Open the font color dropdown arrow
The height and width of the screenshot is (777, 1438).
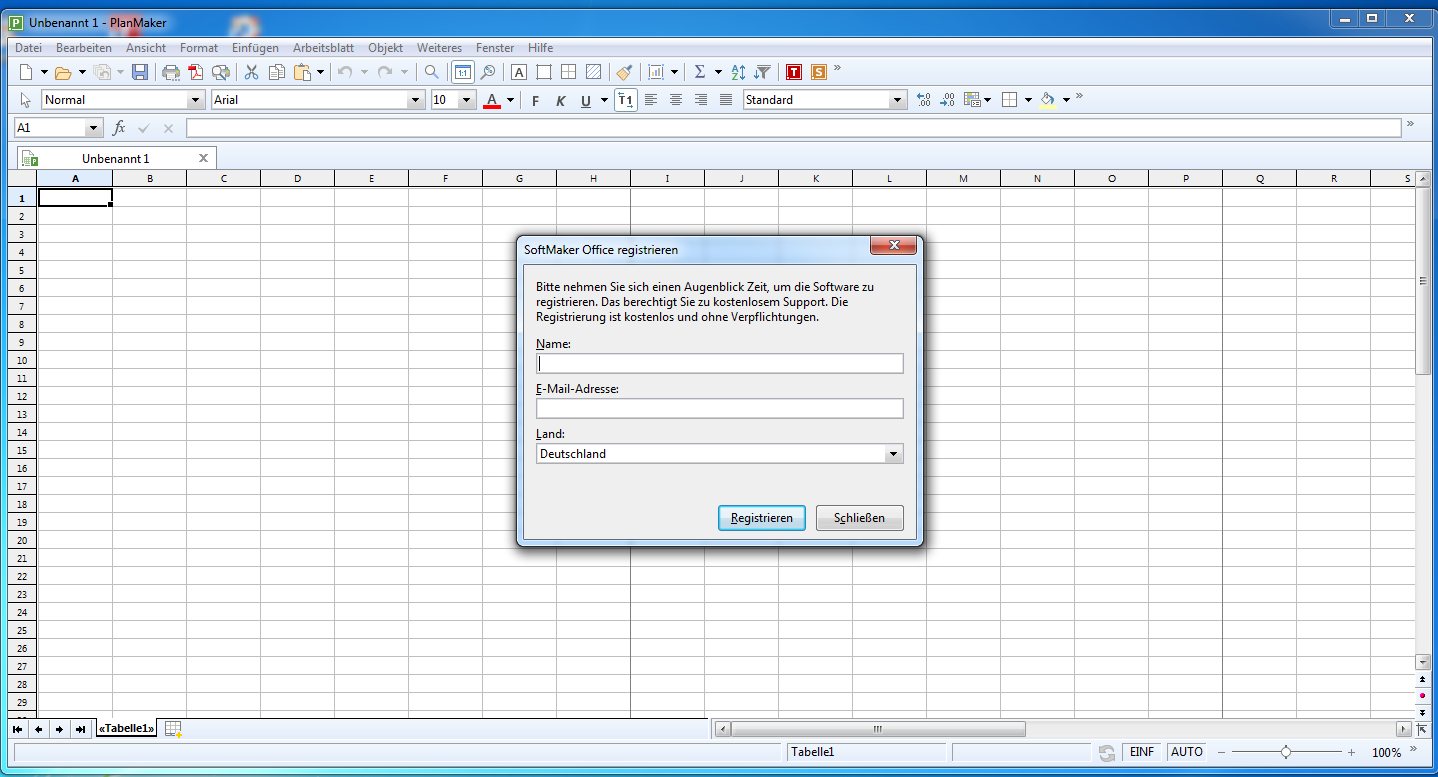point(510,100)
